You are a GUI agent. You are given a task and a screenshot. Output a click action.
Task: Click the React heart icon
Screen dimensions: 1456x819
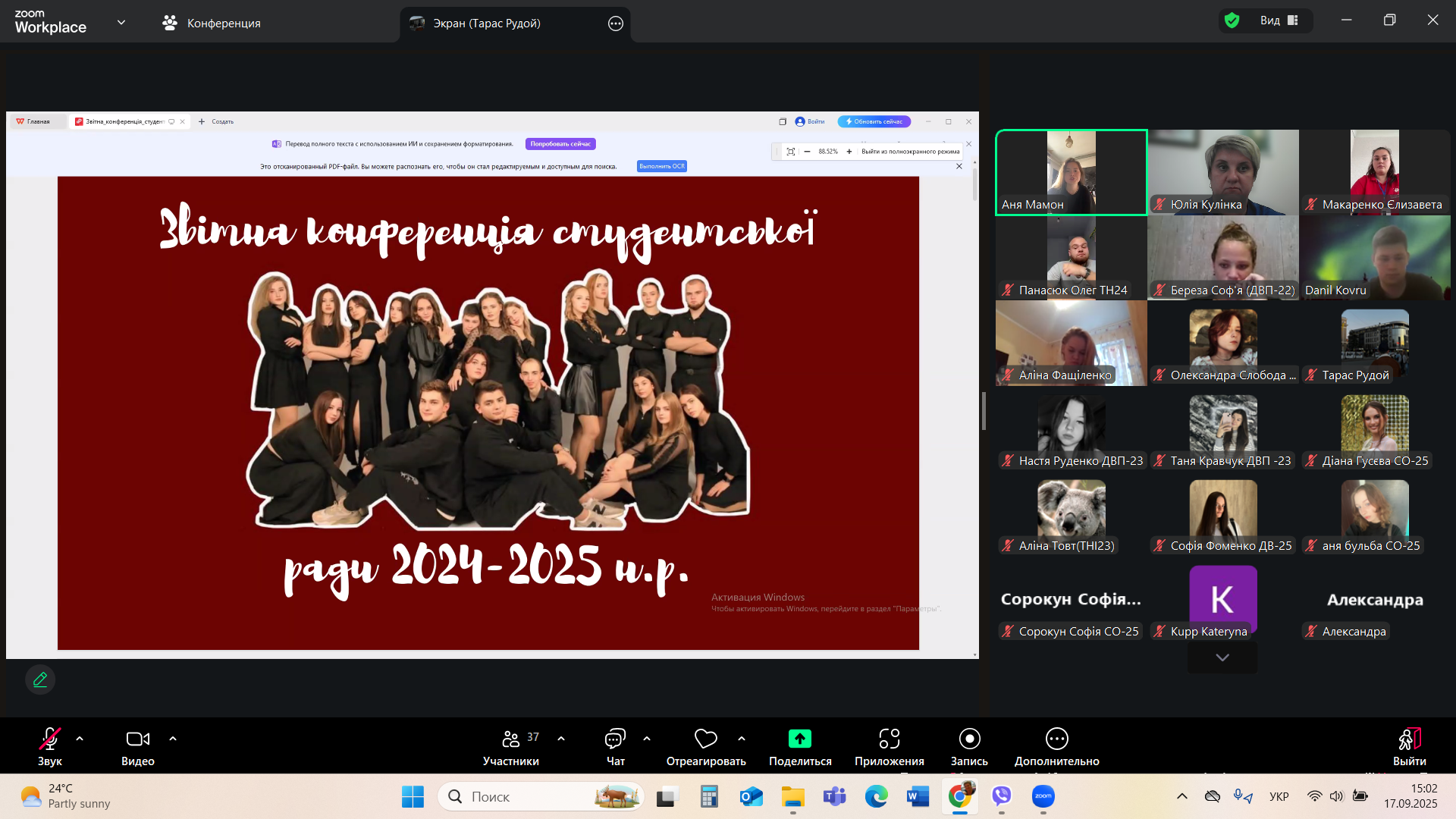[705, 739]
